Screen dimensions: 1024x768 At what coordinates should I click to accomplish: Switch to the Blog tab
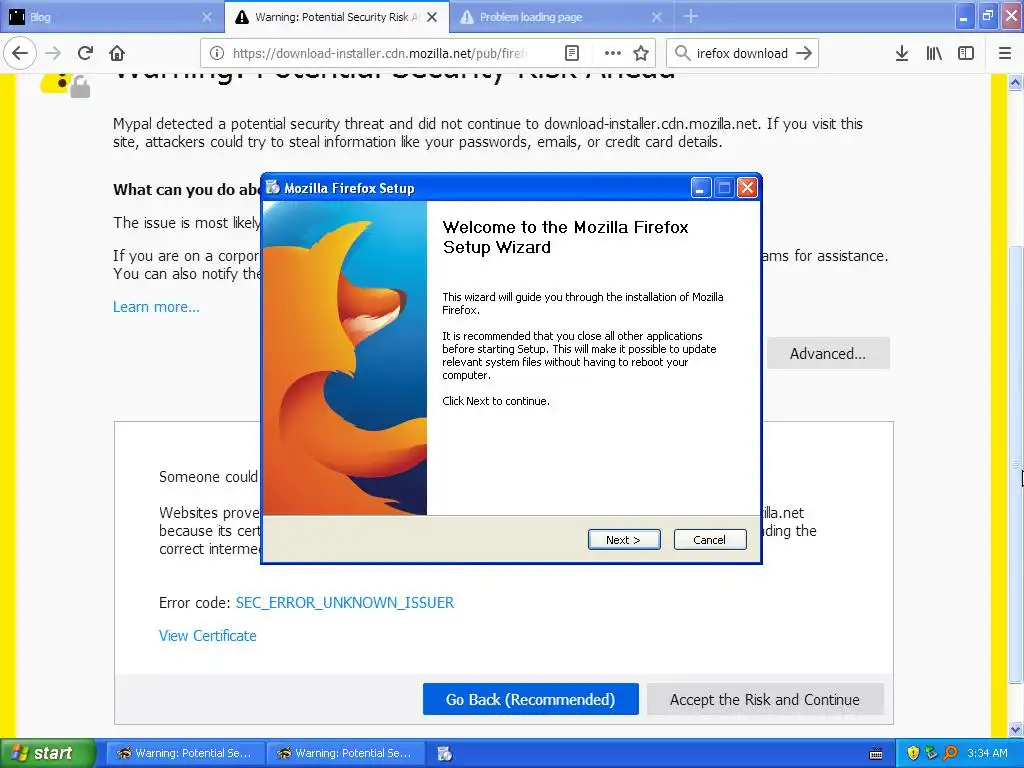[112, 17]
